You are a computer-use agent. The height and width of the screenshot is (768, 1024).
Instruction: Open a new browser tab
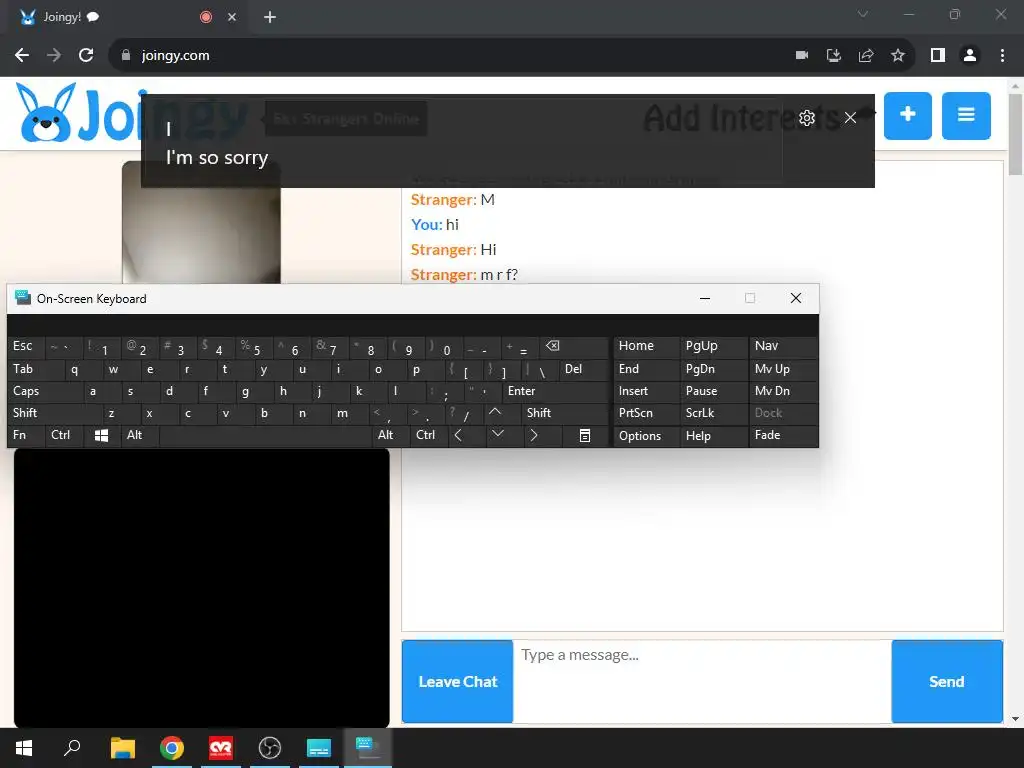point(270,17)
